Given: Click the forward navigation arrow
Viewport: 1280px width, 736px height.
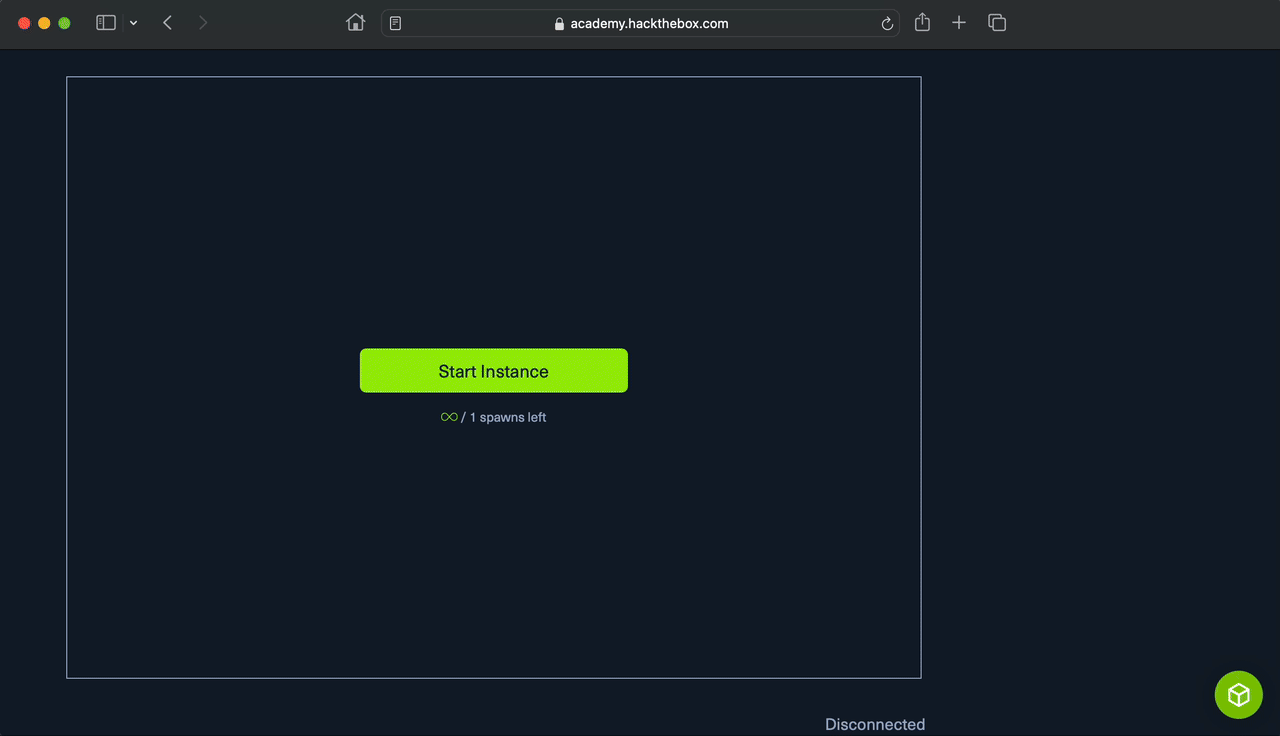Looking at the screenshot, I should click(202, 22).
